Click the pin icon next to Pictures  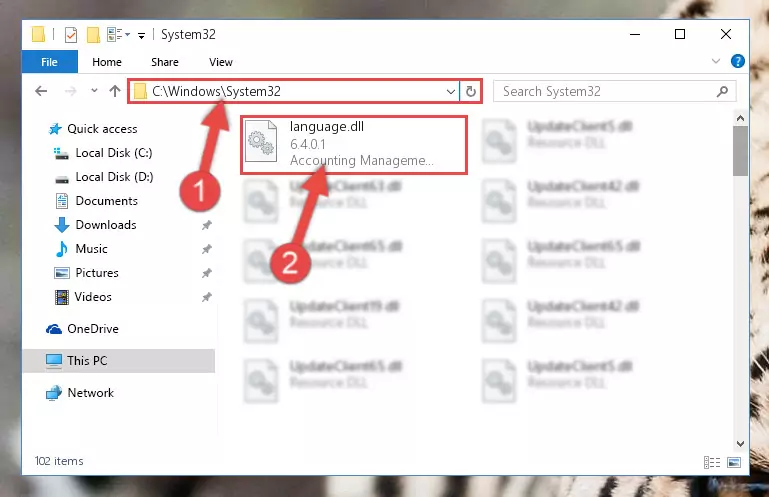point(206,273)
